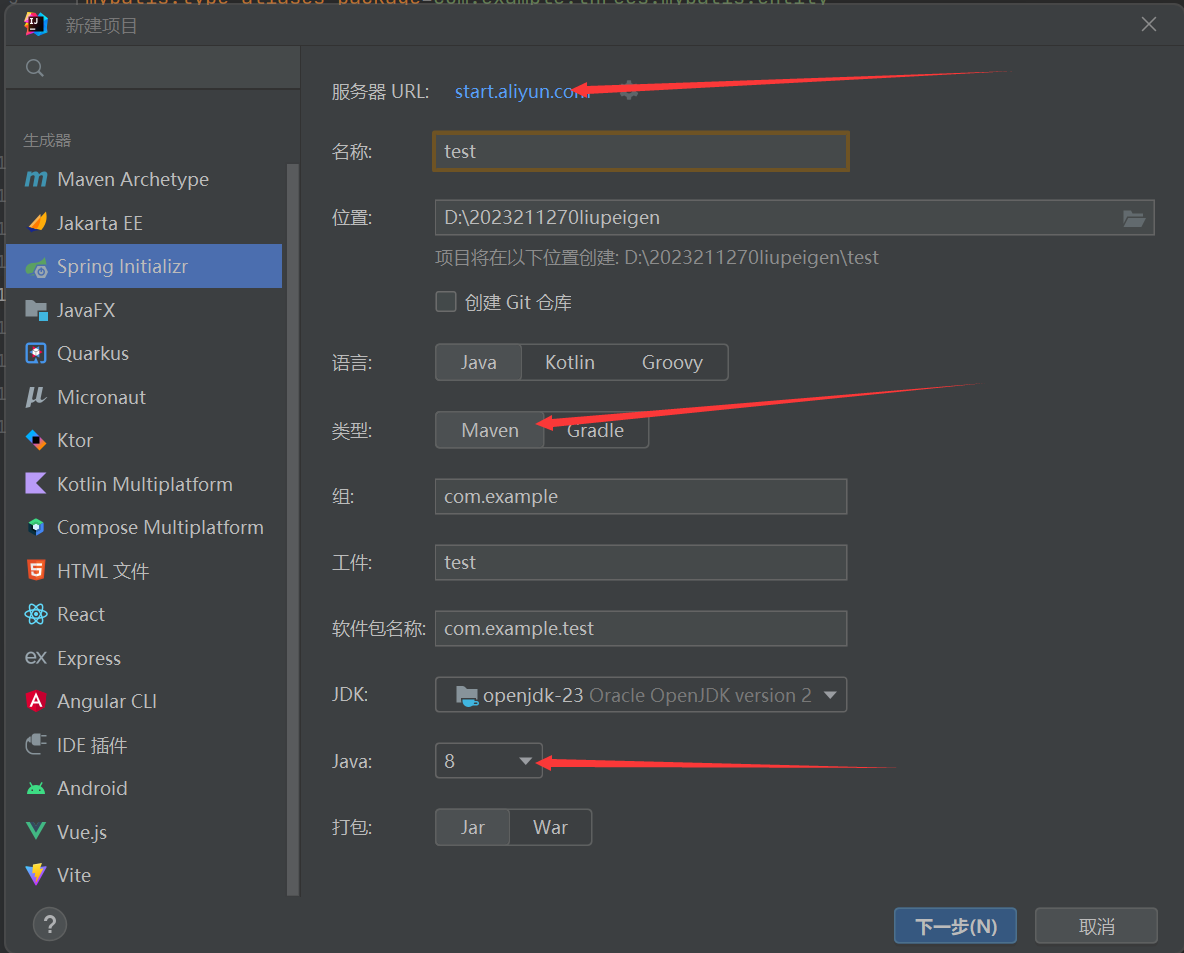1184x953 pixels.
Task: Select Android in generator list
Action: (144, 788)
